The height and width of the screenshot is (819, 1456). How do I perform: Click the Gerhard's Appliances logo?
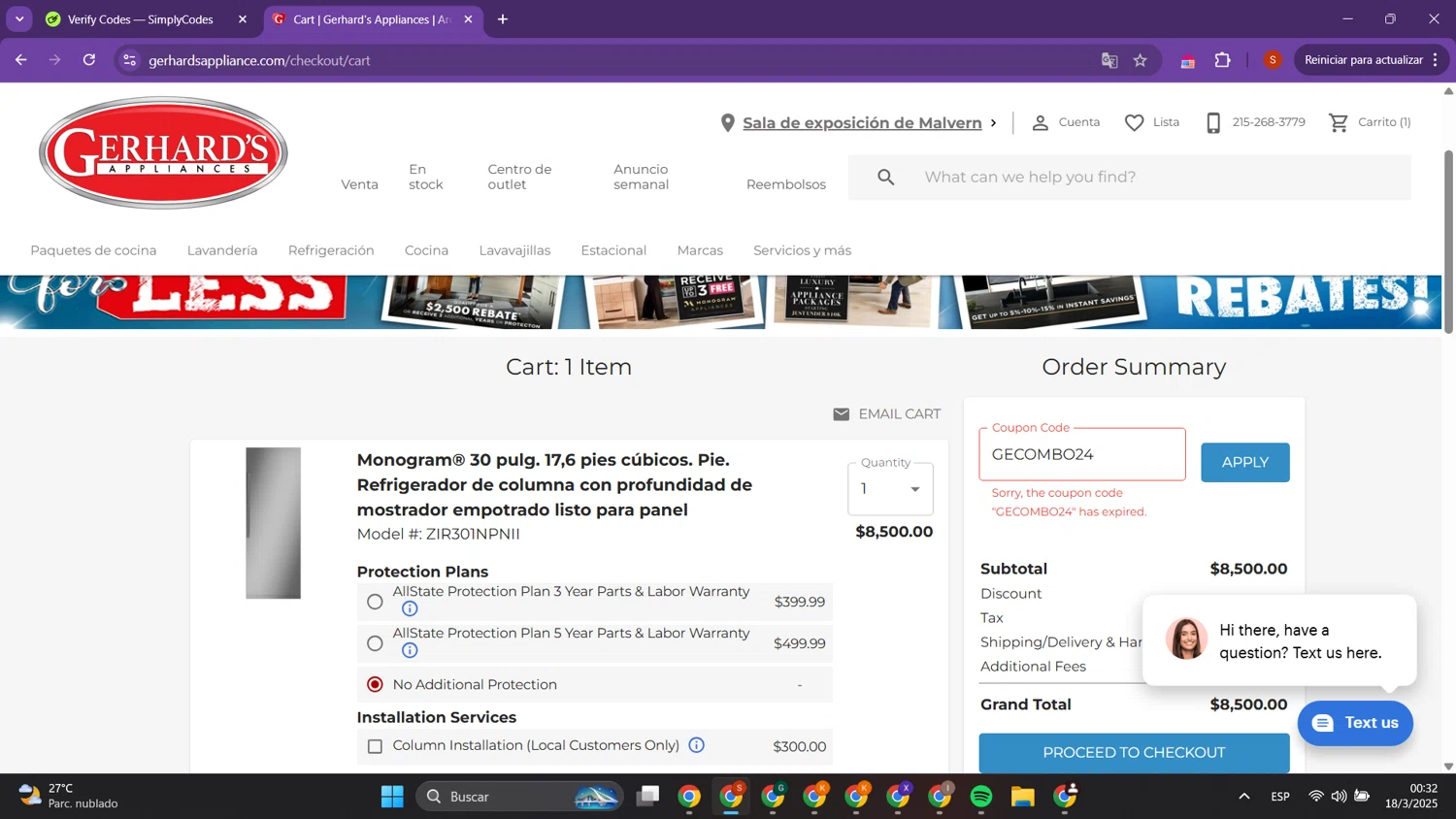163,152
